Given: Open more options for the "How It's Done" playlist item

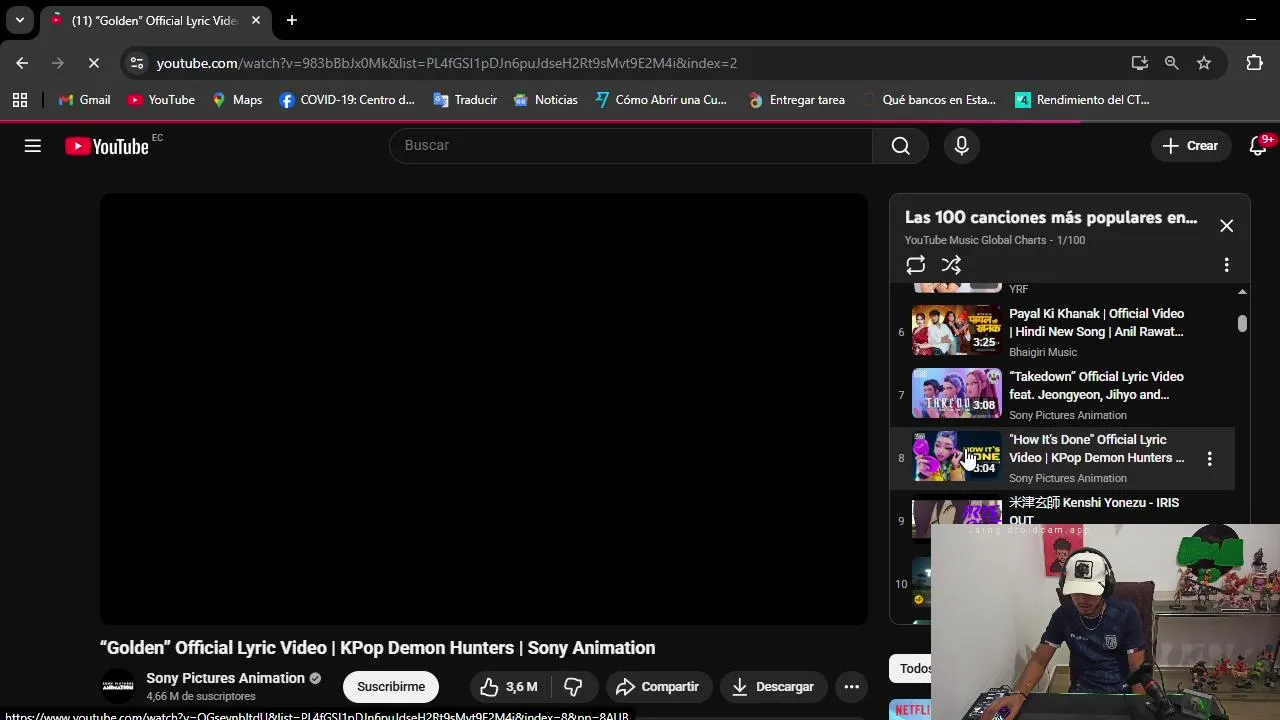Looking at the screenshot, I should (1209, 459).
